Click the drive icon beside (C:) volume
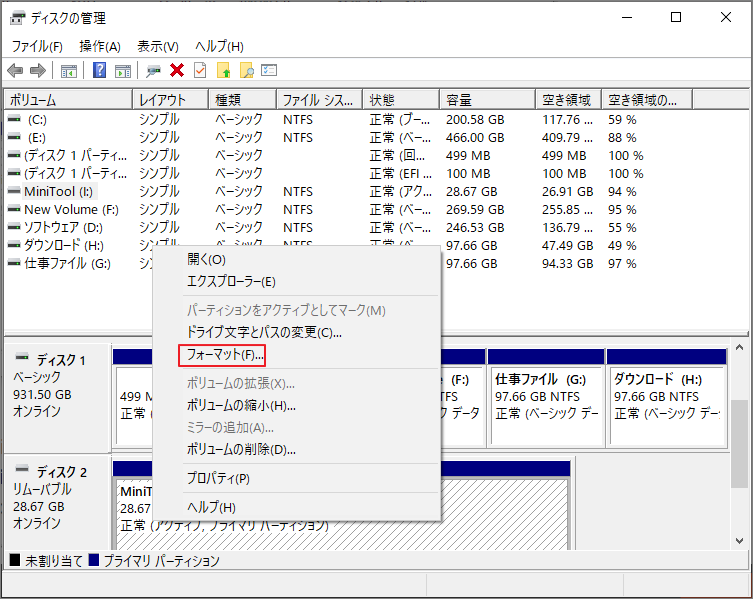This screenshot has width=753, height=599. click(14, 119)
